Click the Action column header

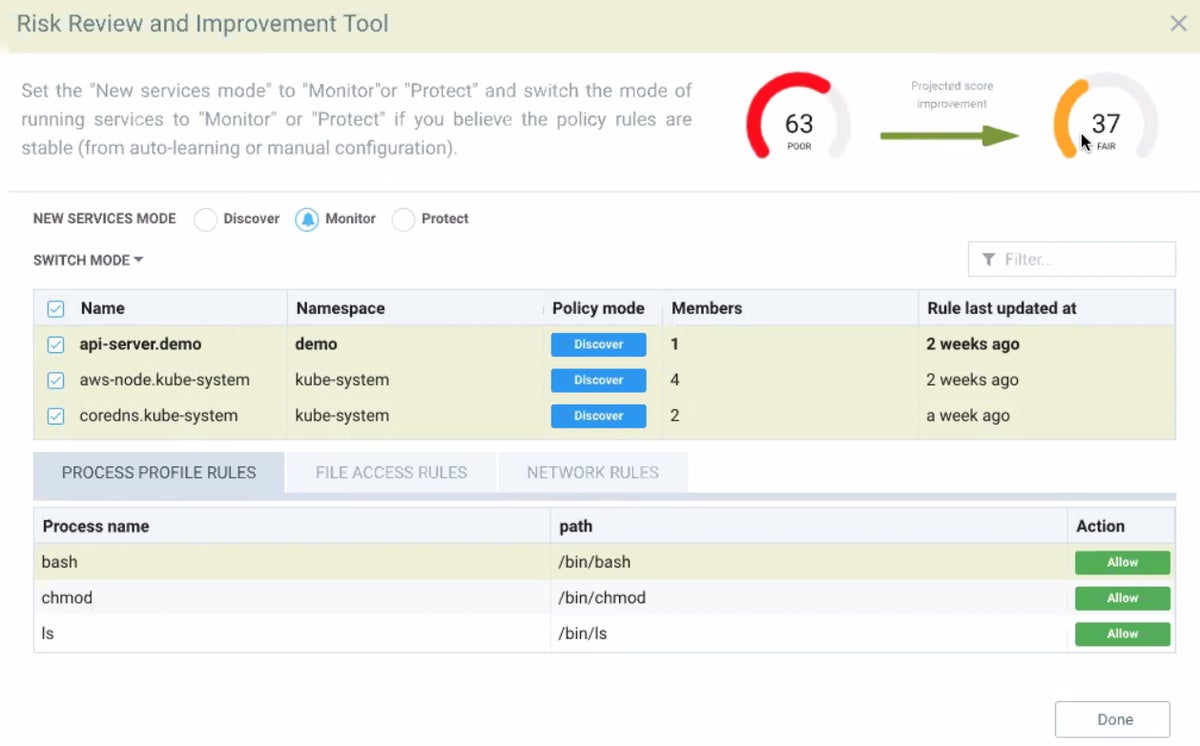pos(1100,526)
